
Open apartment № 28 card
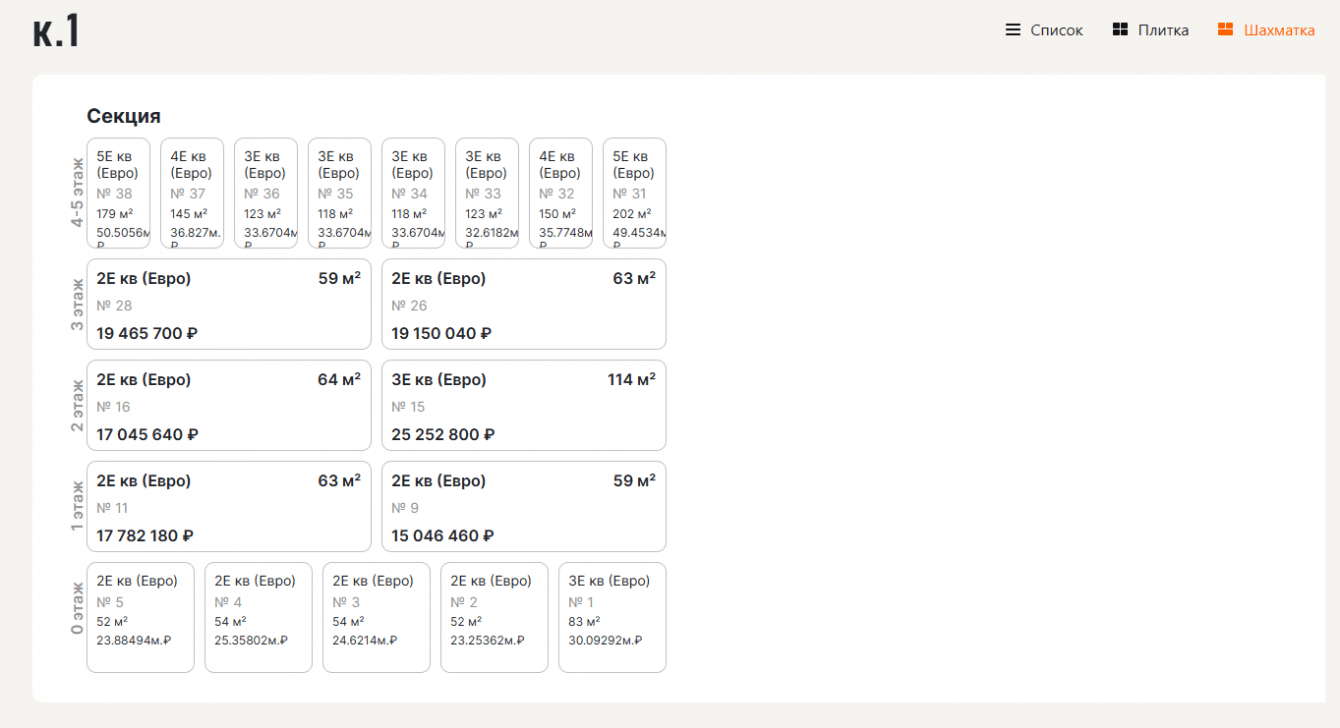[229, 305]
